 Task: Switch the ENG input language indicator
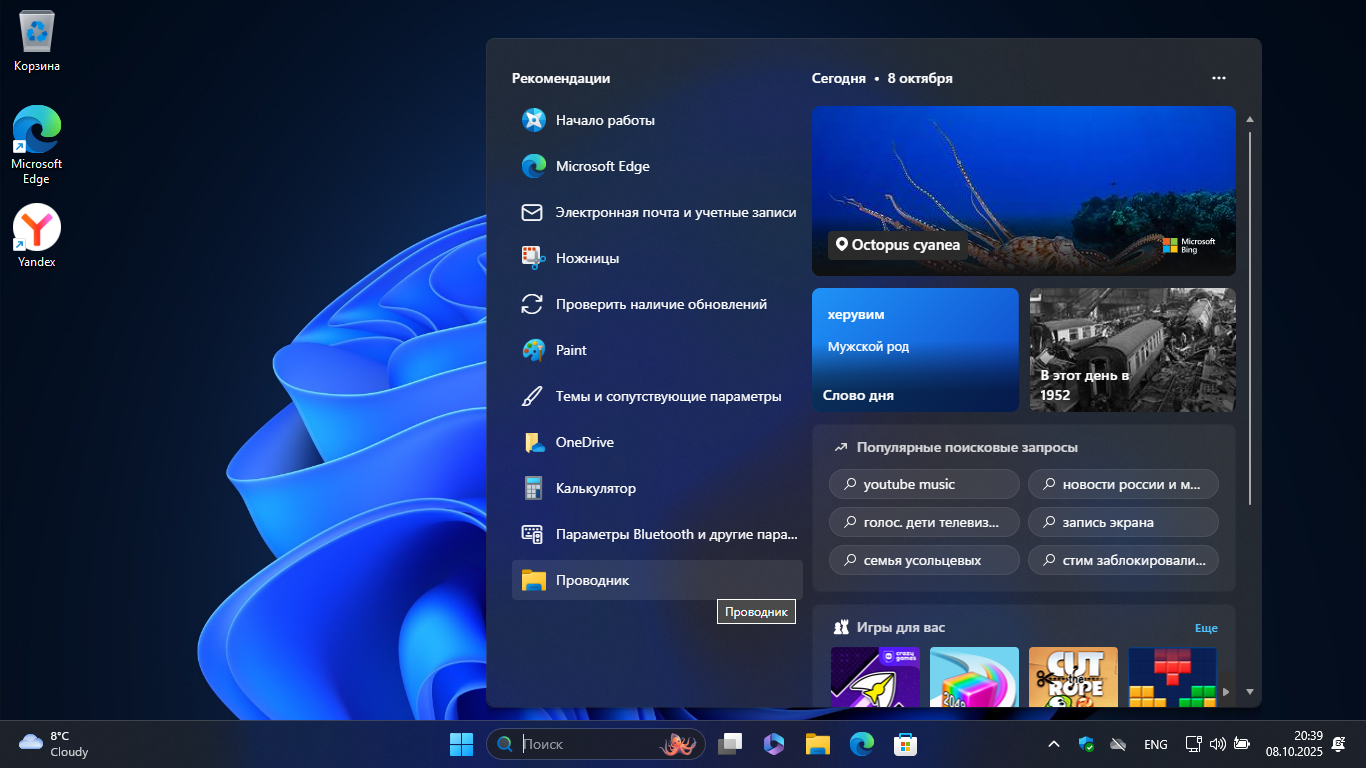(1155, 744)
